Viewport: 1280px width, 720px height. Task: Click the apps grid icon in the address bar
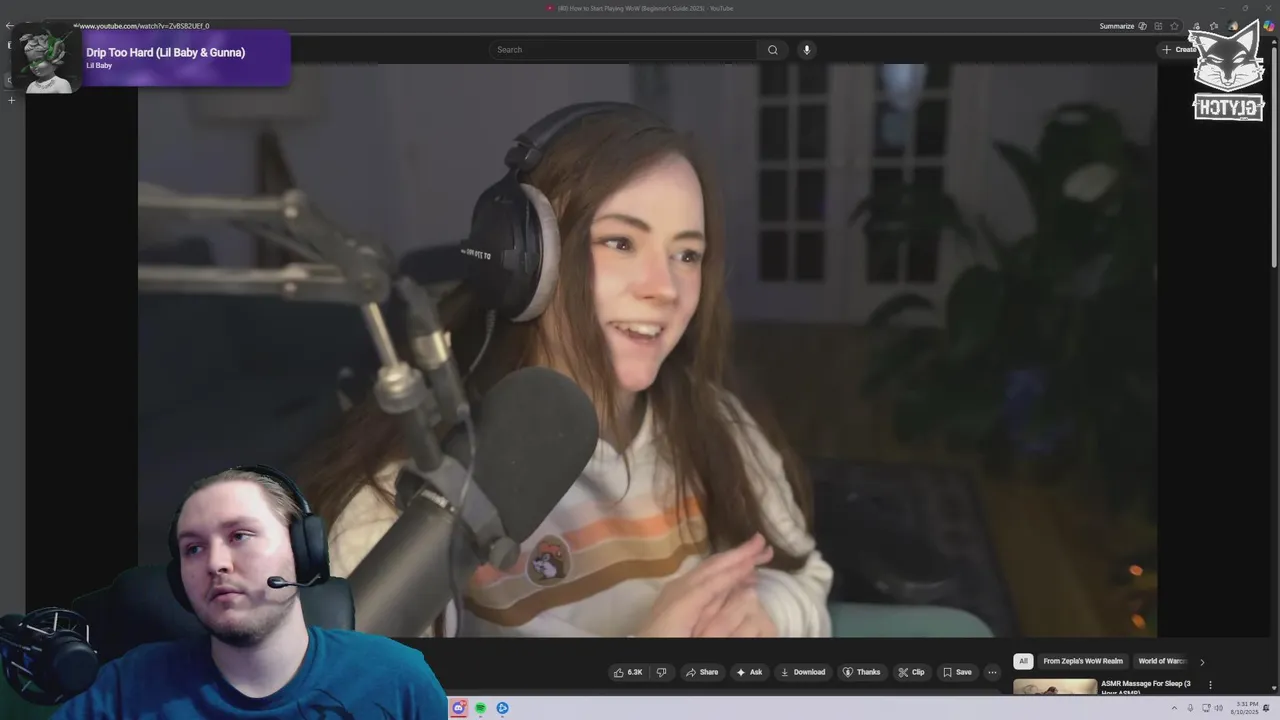point(1158,26)
